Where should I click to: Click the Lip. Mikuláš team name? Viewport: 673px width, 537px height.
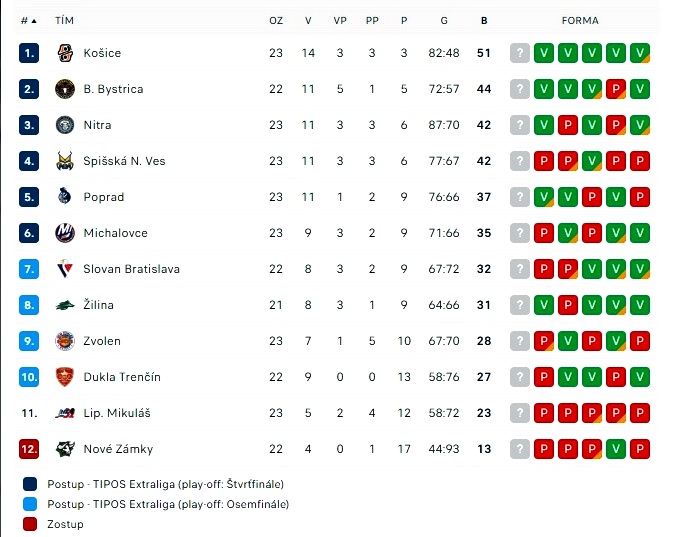click(x=117, y=413)
